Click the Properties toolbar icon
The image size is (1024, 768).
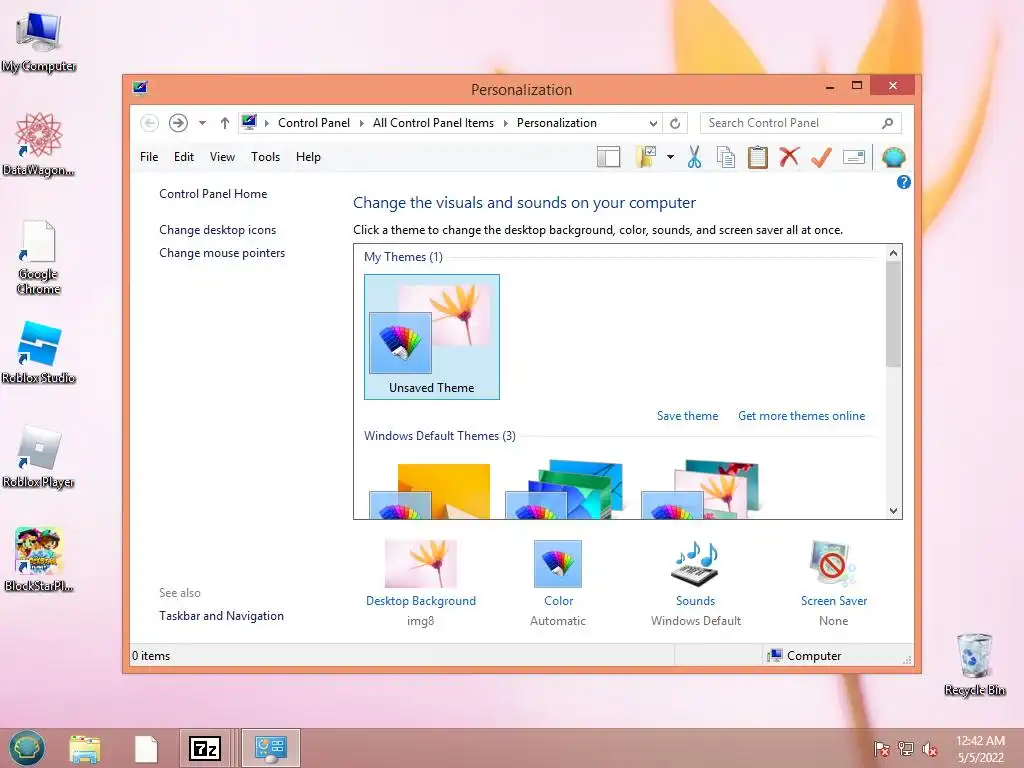pyautogui.click(x=854, y=157)
